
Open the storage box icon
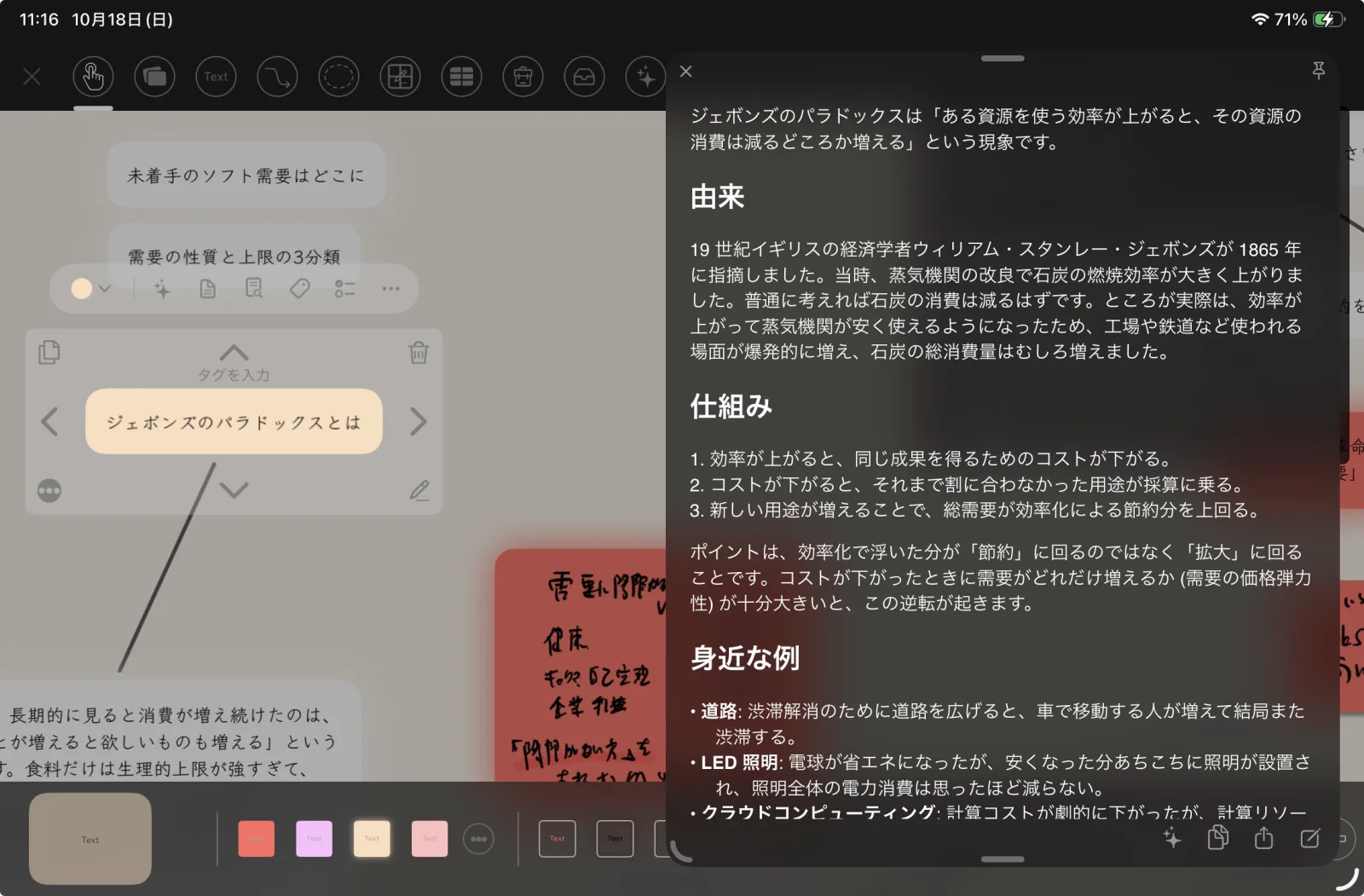[523, 77]
